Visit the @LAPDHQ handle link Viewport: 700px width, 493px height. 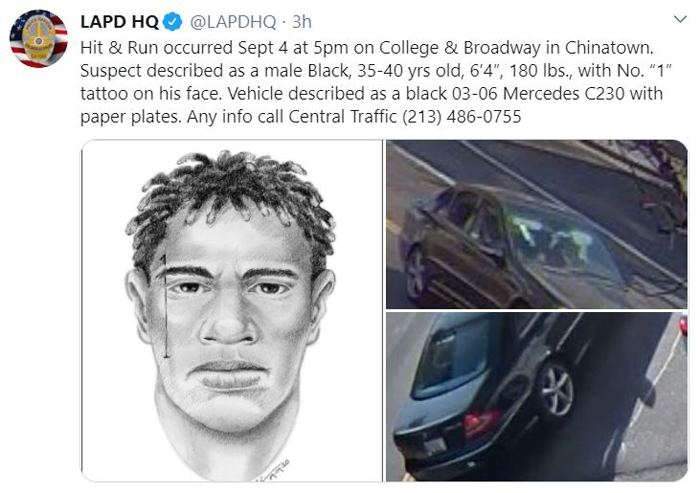[x=233, y=21]
